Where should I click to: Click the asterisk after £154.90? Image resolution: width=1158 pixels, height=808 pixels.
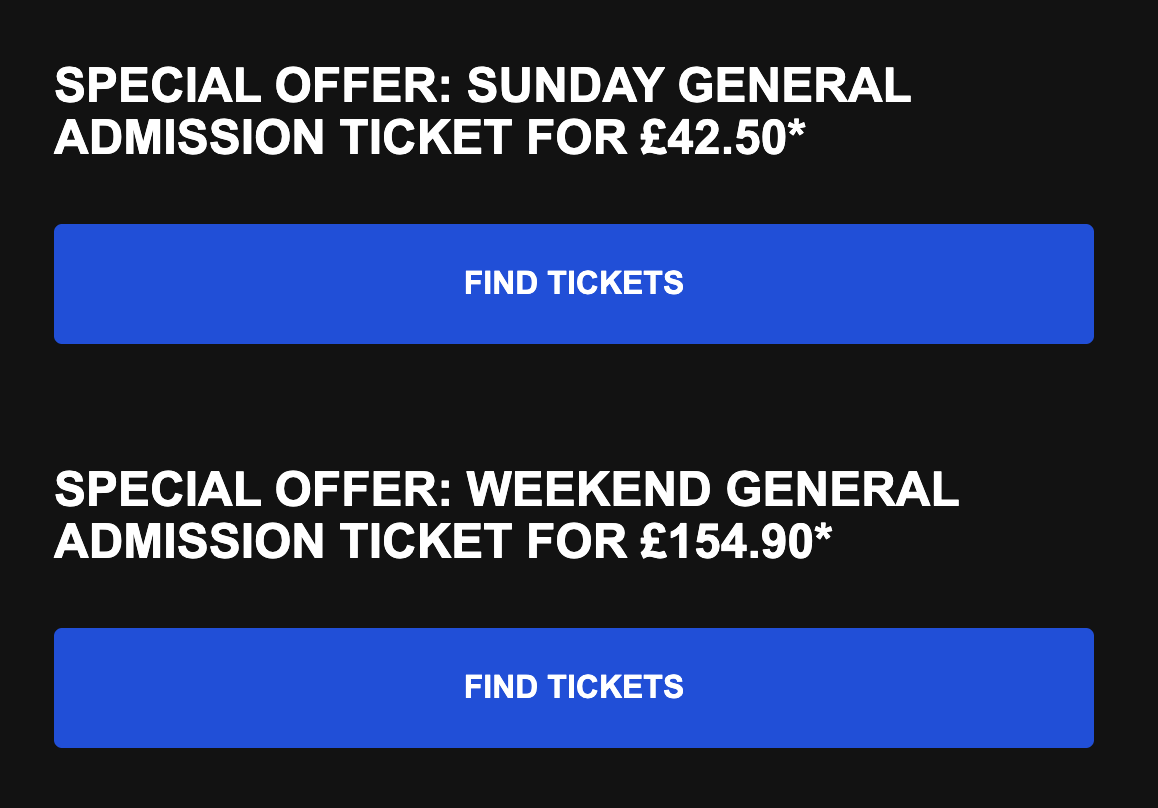point(822,536)
